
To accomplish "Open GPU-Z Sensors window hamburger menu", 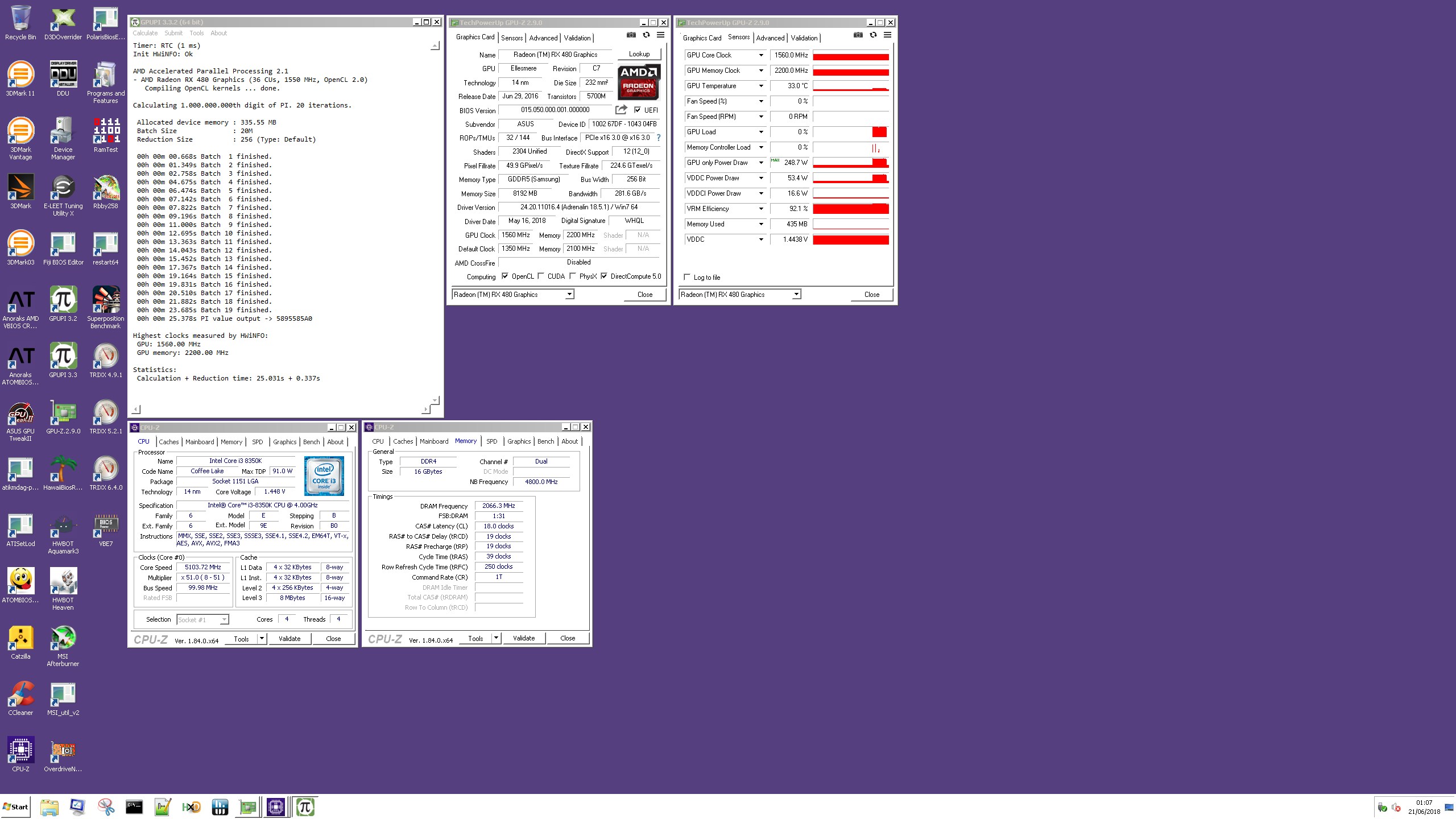I will [x=887, y=35].
